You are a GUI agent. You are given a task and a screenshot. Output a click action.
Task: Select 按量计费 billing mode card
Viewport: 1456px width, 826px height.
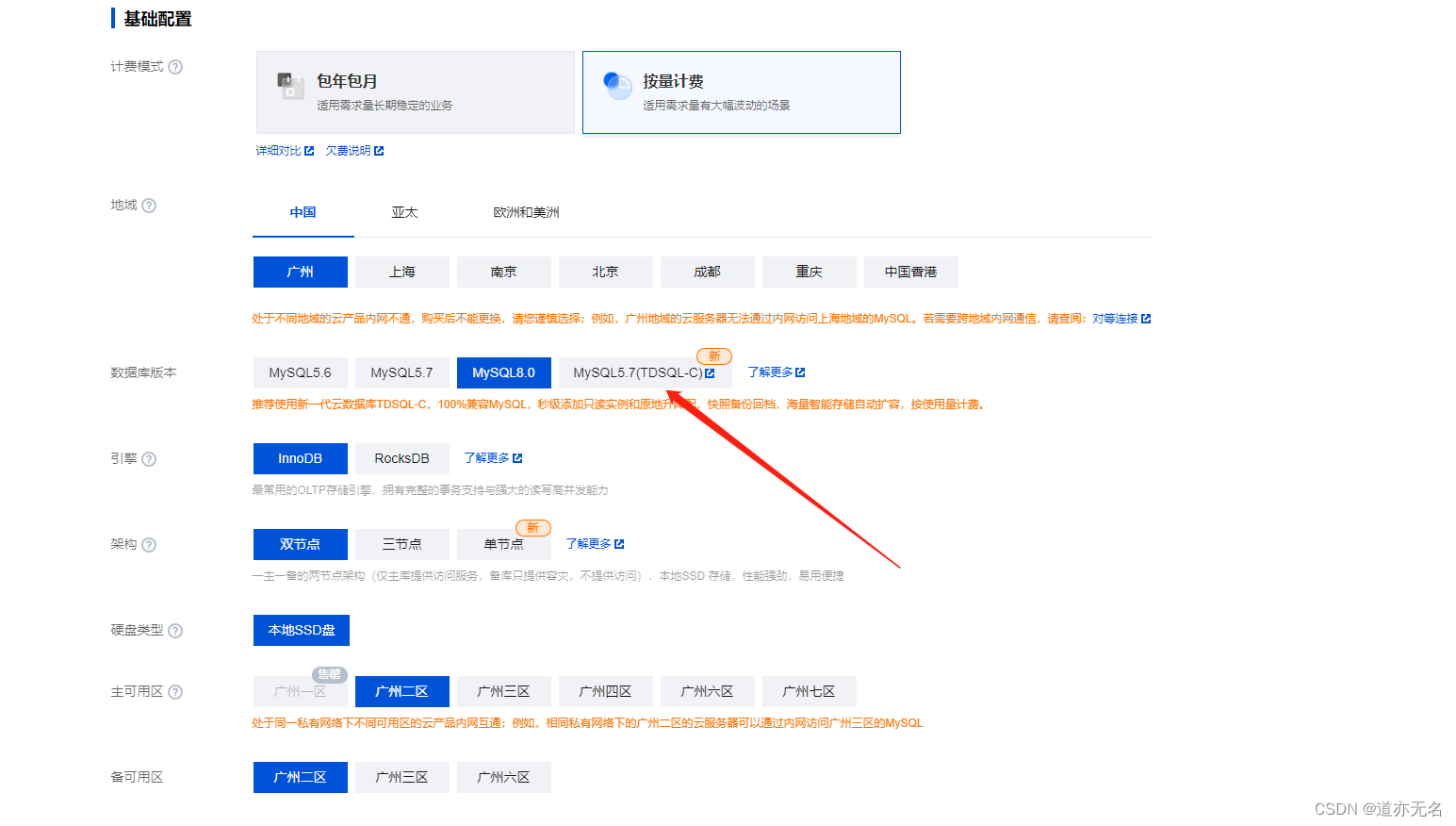click(742, 92)
